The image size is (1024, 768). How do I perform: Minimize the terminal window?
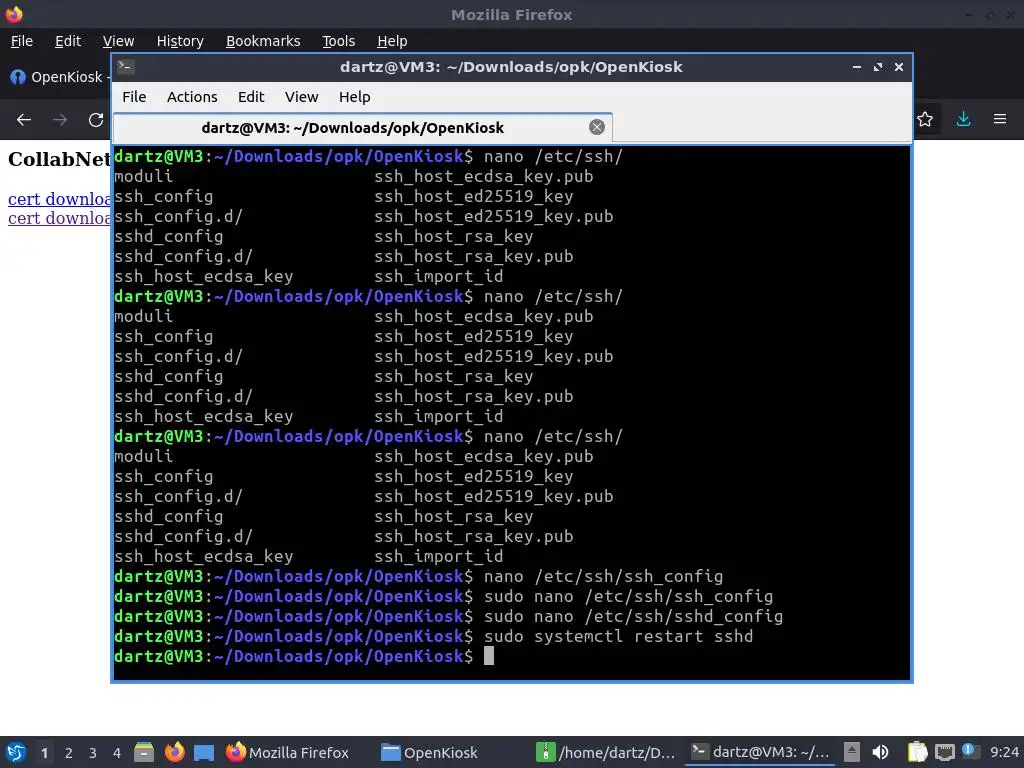[x=857, y=67]
